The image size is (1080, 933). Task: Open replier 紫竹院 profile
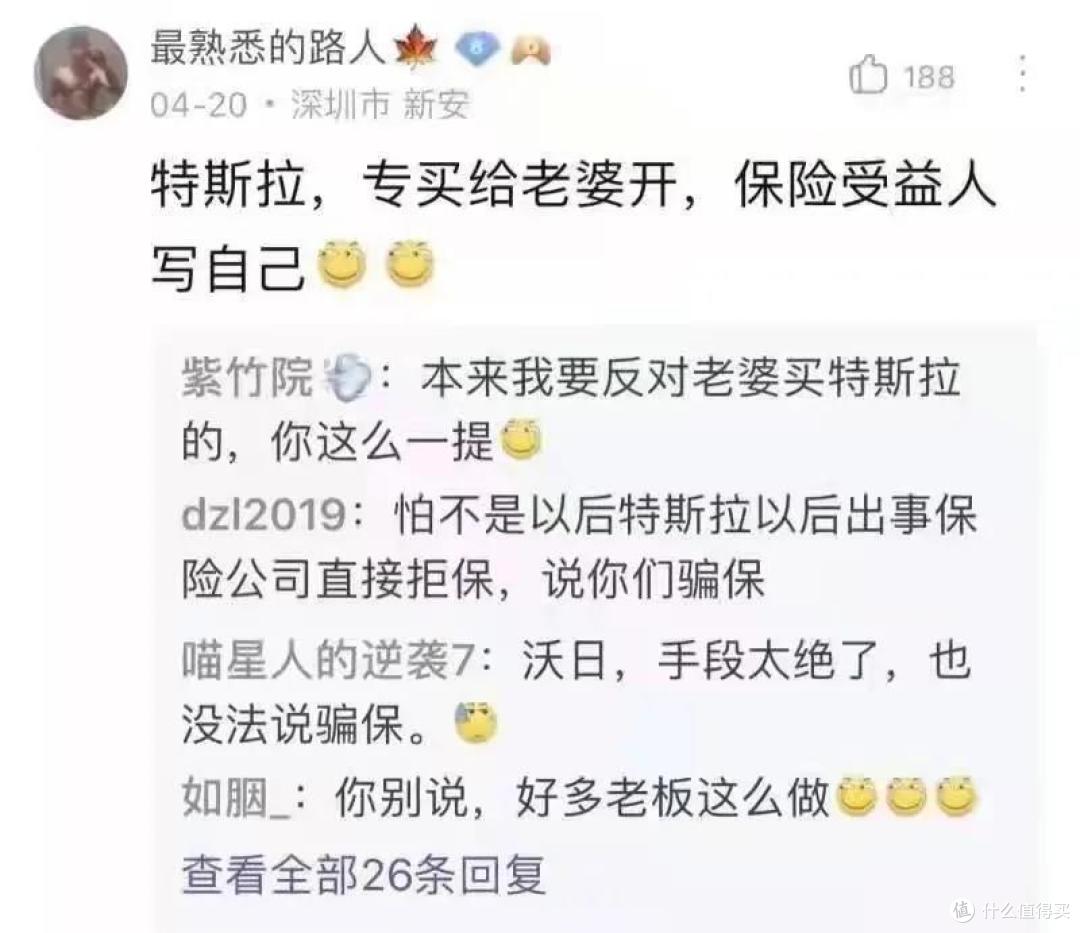247,377
